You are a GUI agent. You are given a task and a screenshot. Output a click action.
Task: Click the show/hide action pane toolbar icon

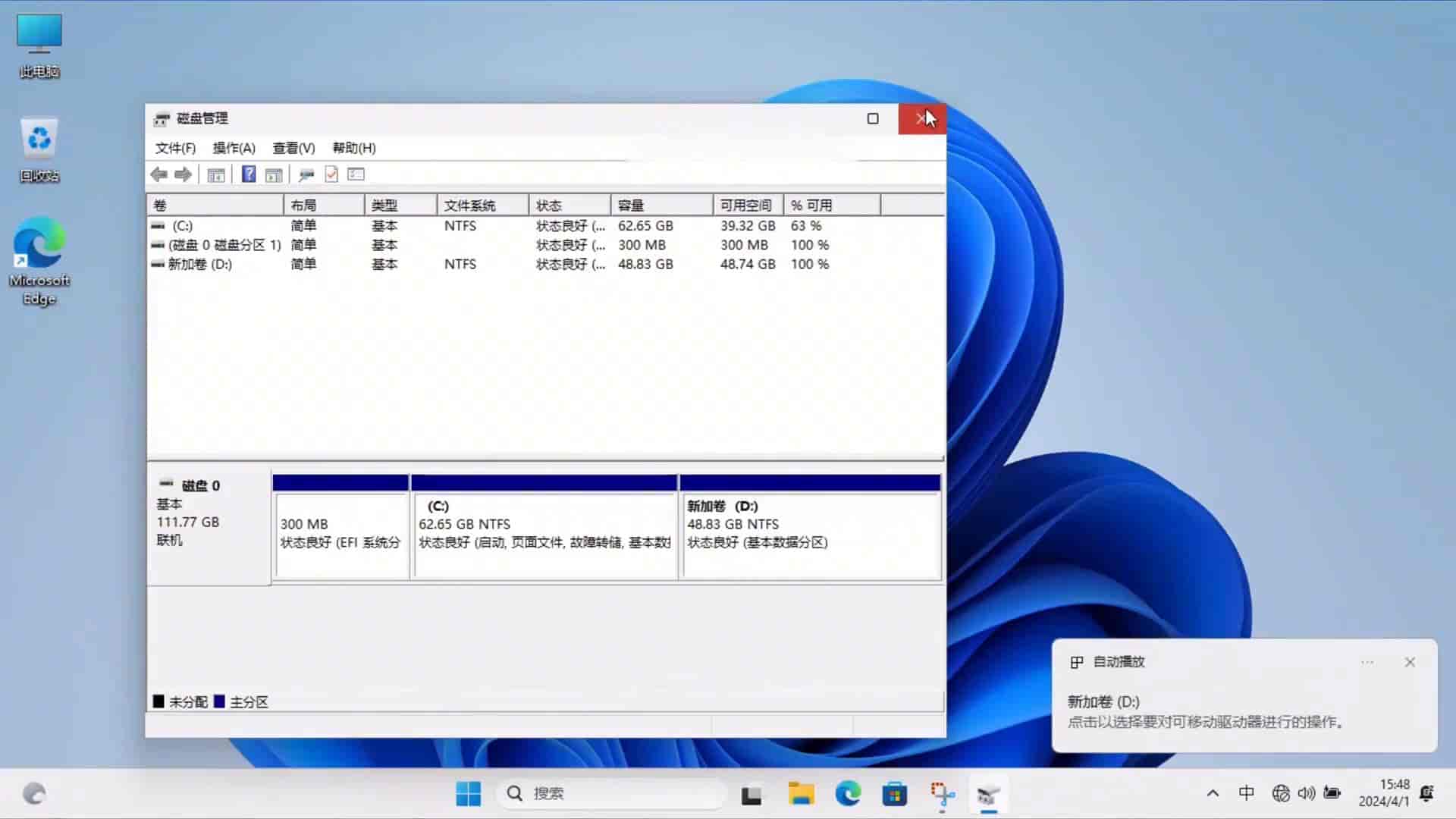coord(274,174)
